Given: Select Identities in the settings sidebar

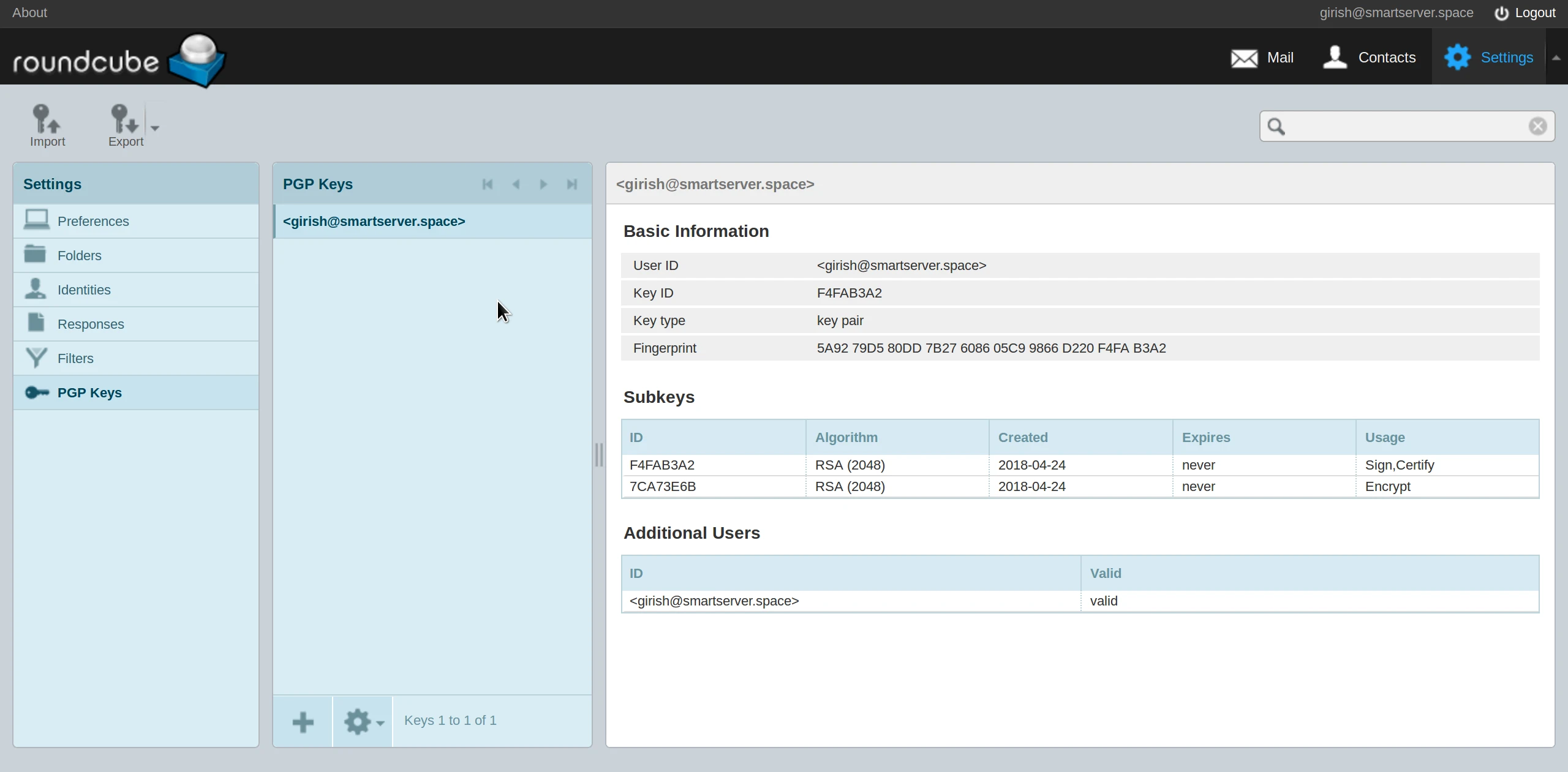Looking at the screenshot, I should point(84,290).
